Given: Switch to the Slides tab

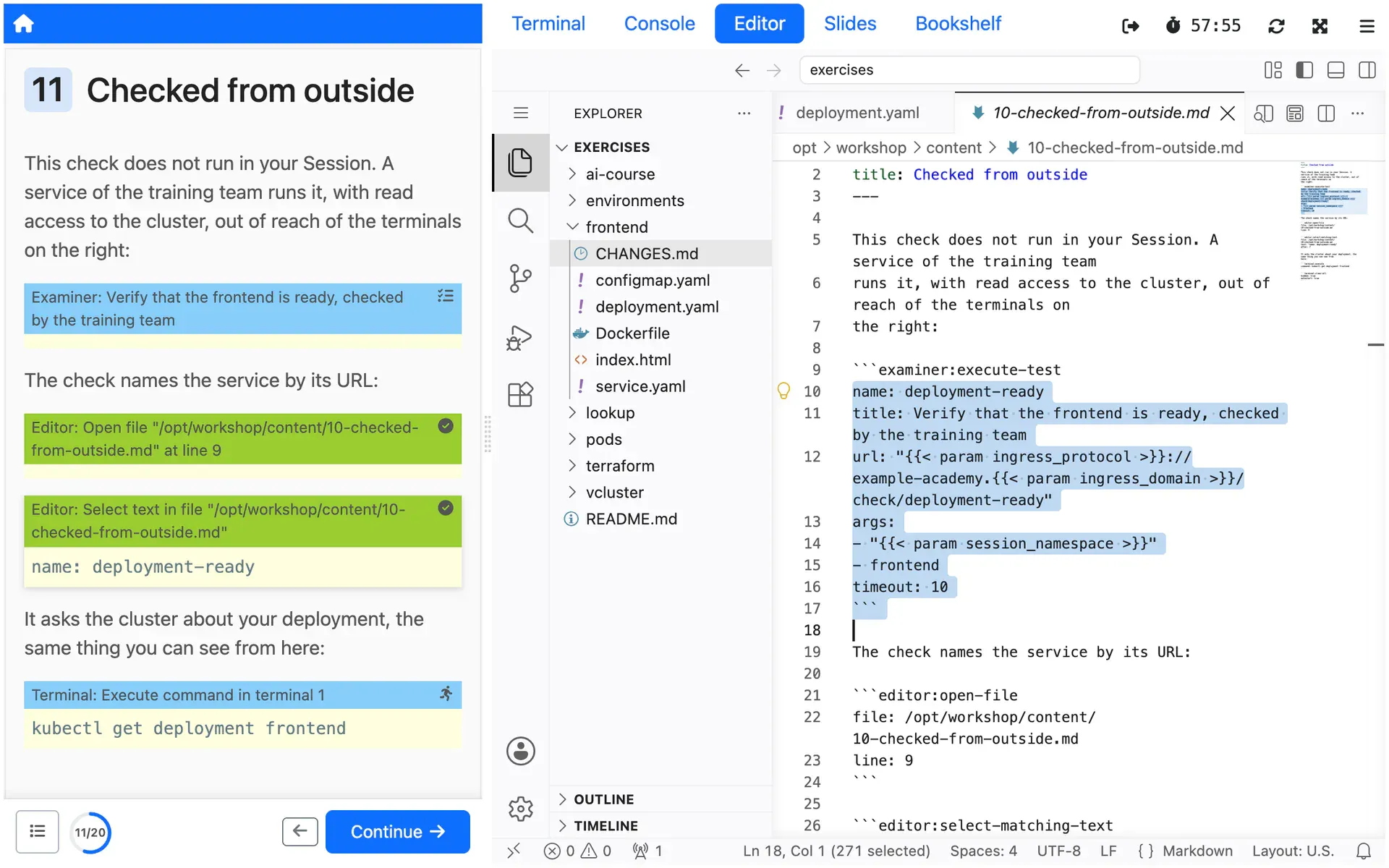Looking at the screenshot, I should (x=849, y=24).
